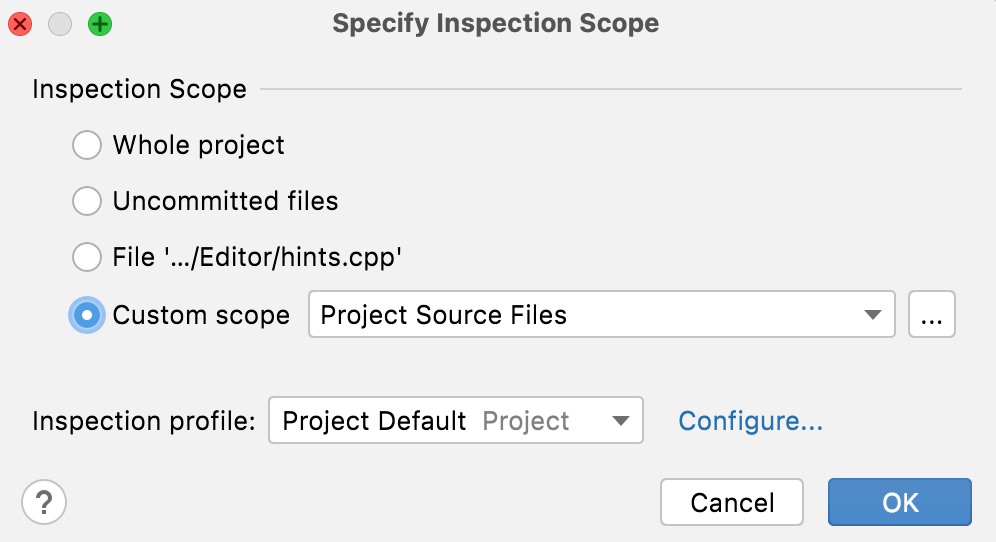996x542 pixels.
Task: Close the Specify Inspection Scope dialog
Action: (20, 23)
